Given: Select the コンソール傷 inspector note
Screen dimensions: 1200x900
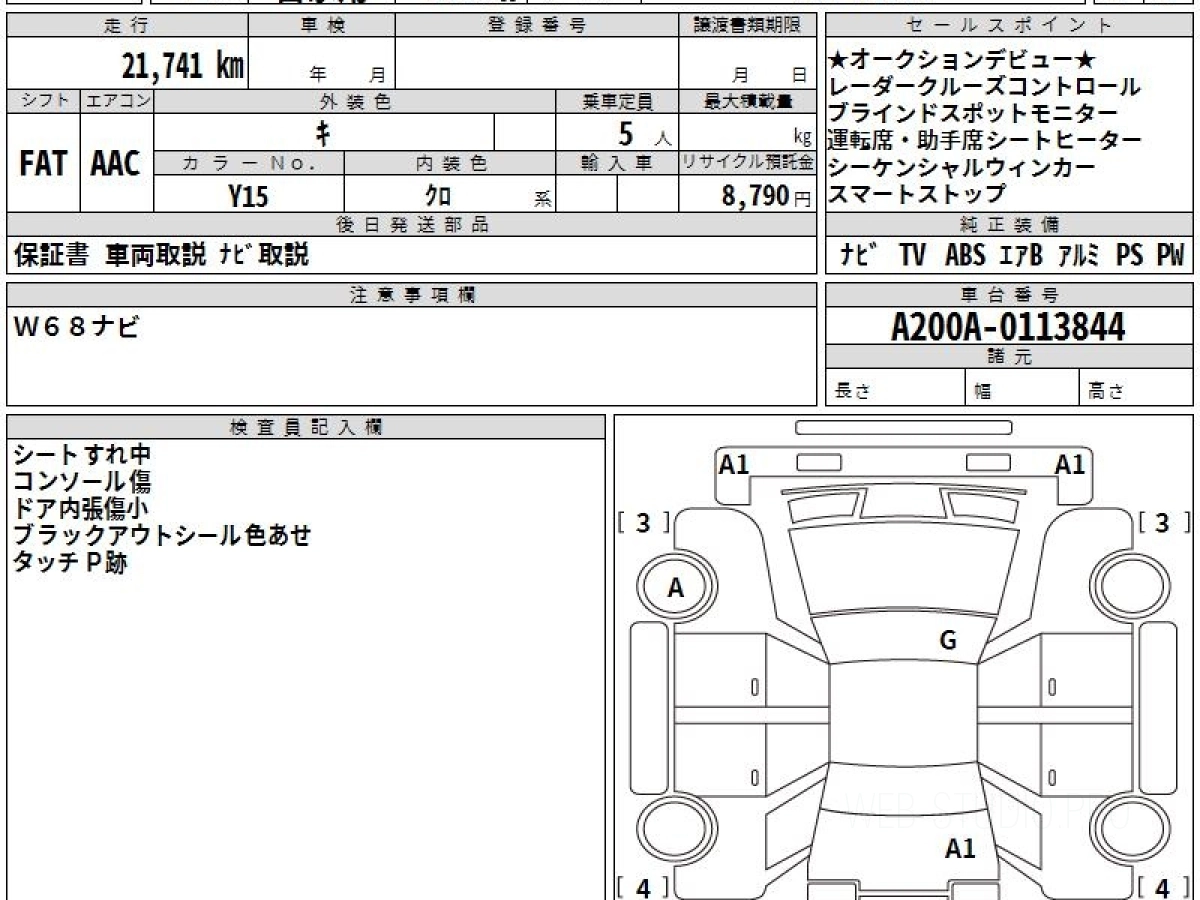Looking at the screenshot, I should [82, 483].
